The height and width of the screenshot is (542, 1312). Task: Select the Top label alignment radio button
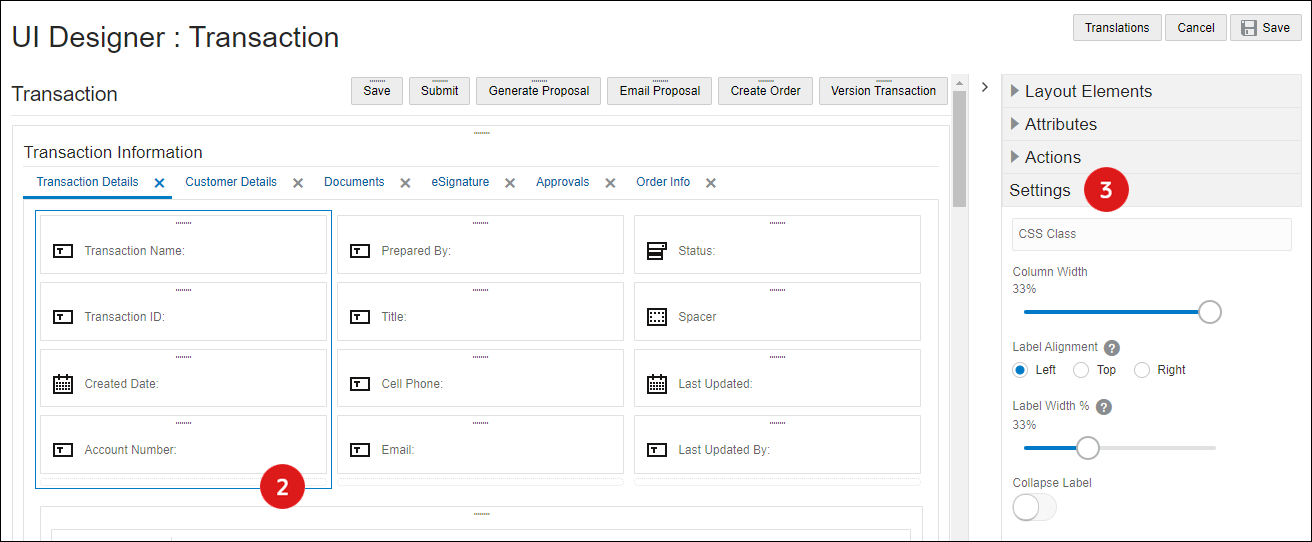pyautogui.click(x=1081, y=370)
